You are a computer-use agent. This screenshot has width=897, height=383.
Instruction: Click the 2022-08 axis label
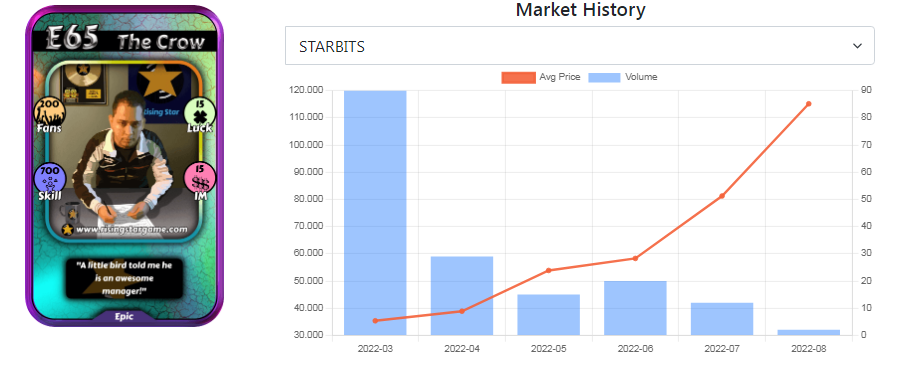[808, 348]
